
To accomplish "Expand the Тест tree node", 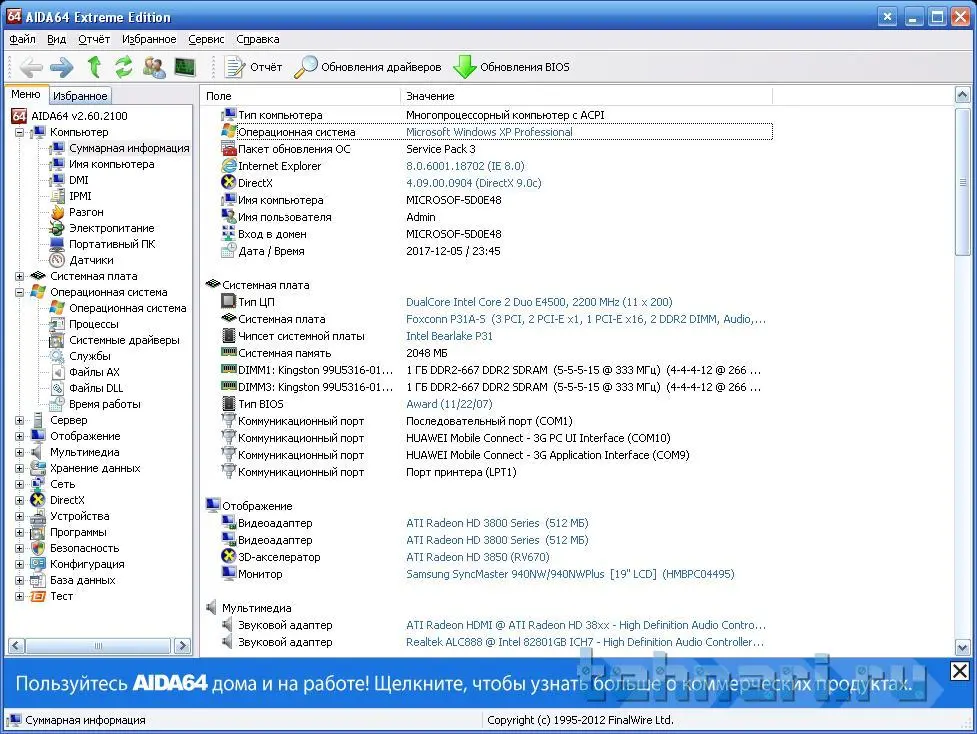I will tap(19, 596).
